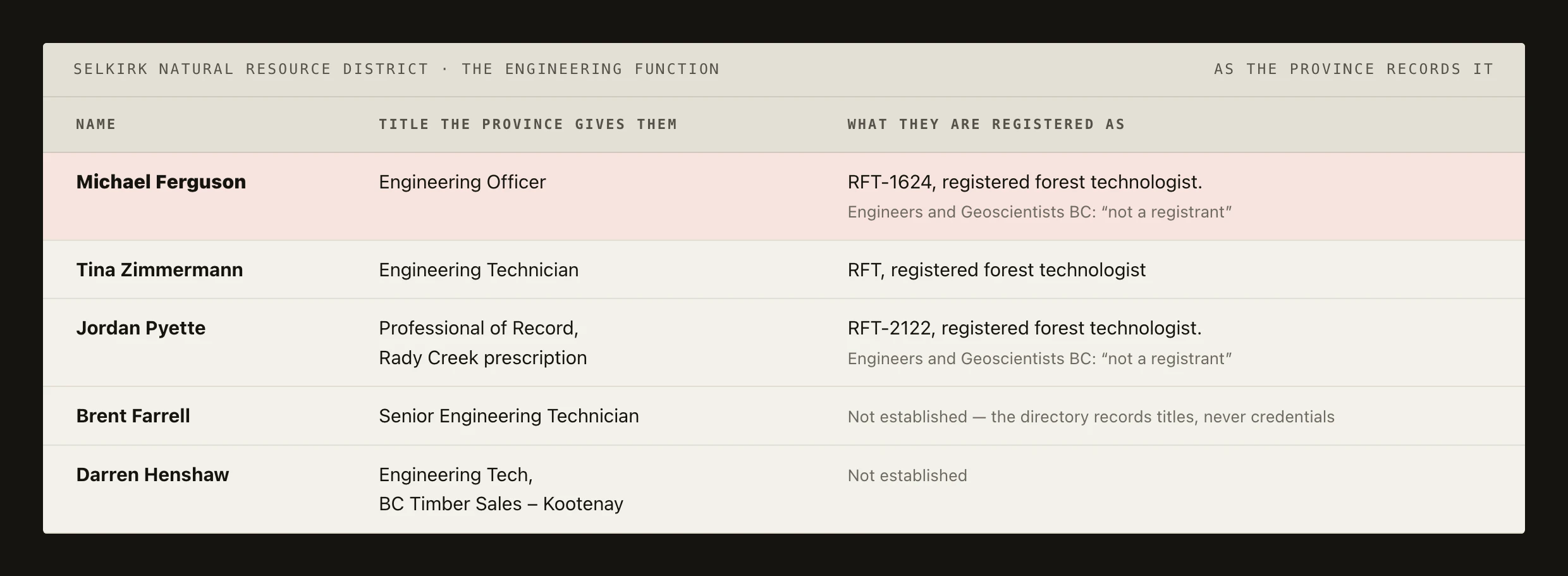The height and width of the screenshot is (576, 1568).
Task: Click the Professional of Record title line
Action: (x=479, y=328)
